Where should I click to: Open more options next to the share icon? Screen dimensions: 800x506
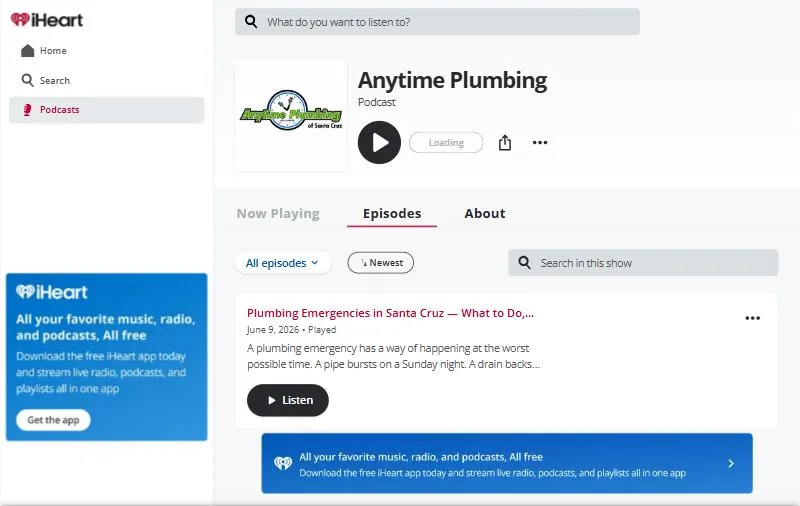point(540,142)
